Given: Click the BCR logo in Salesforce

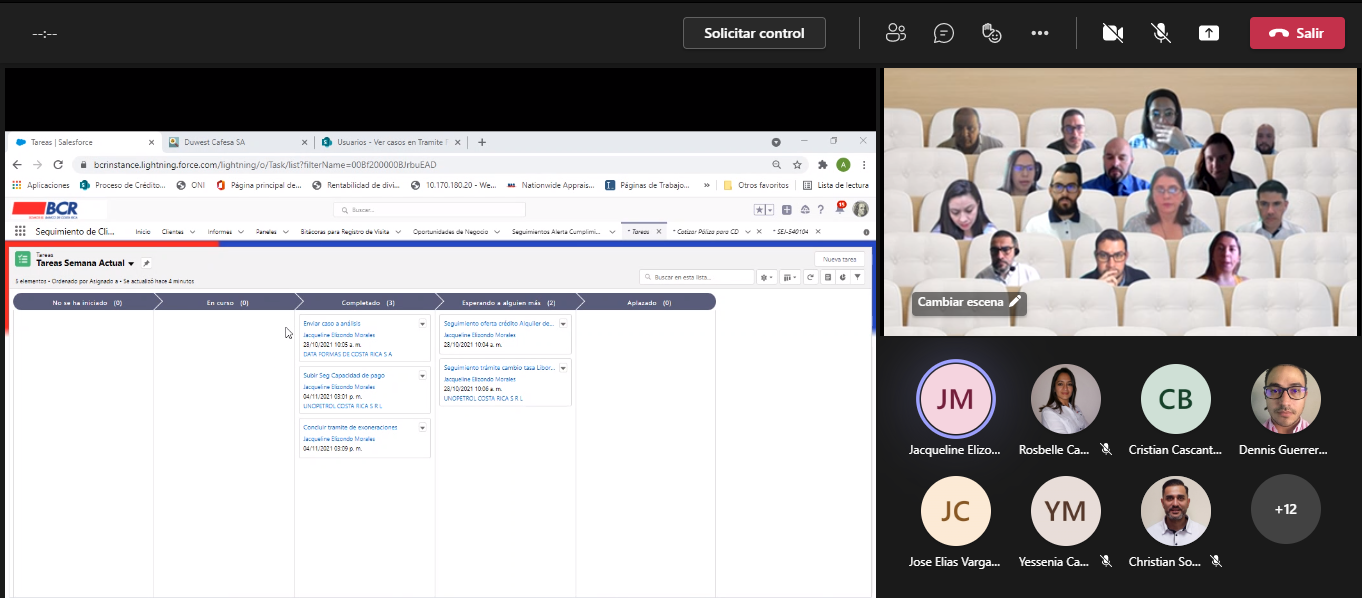Looking at the screenshot, I should 45,209.
